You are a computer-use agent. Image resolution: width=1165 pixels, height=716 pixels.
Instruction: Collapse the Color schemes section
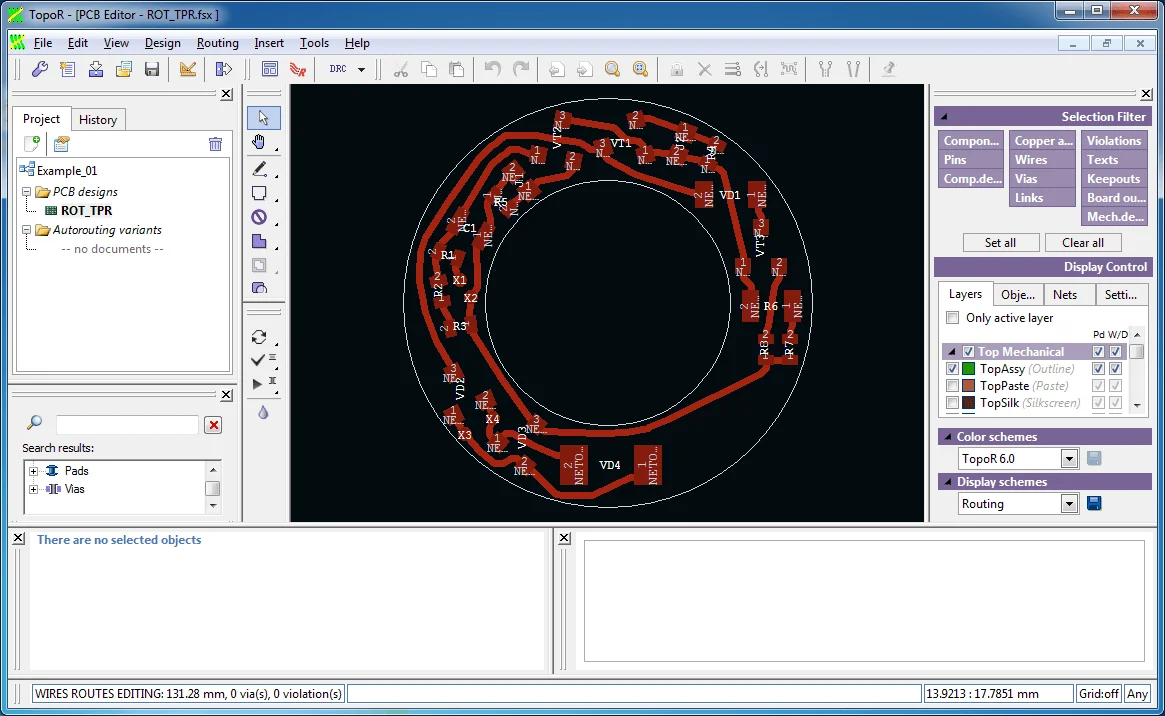[x=947, y=437]
